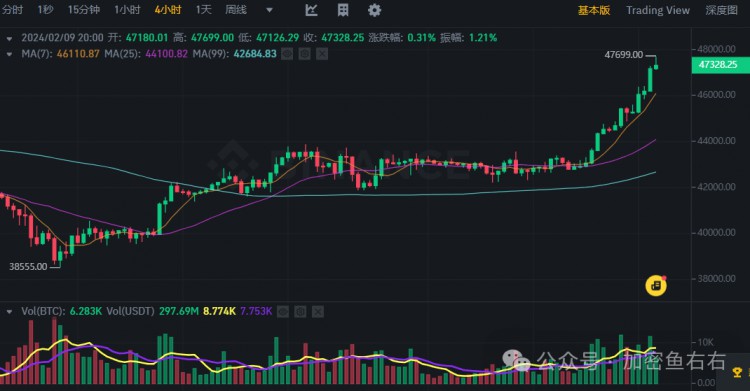This screenshot has height=391, width=750.
Task: Click the Vol(BTC) value 6.283K
Action: pos(86,312)
